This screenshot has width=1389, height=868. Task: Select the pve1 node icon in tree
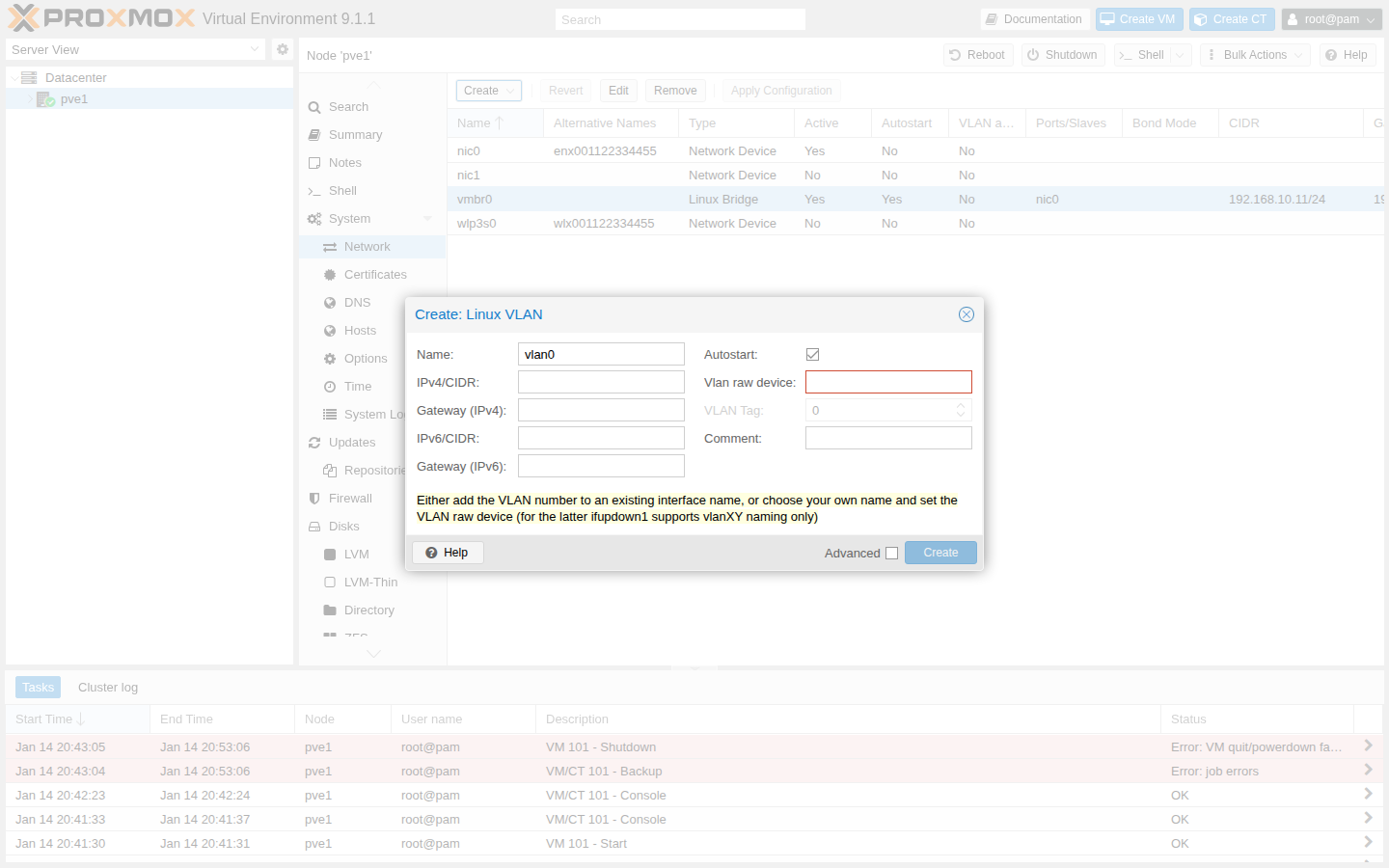pos(45,99)
